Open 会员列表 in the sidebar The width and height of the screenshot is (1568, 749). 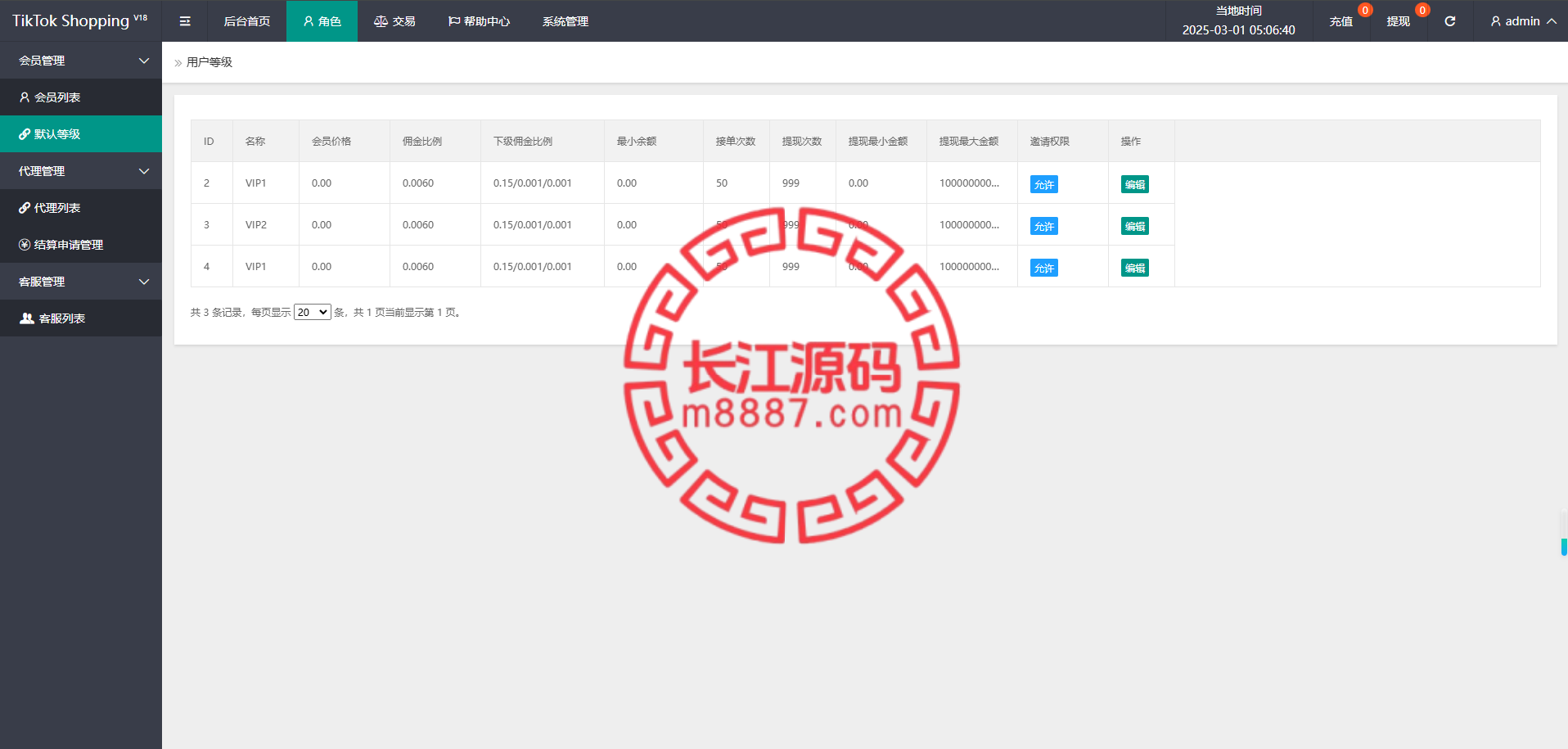pos(81,97)
